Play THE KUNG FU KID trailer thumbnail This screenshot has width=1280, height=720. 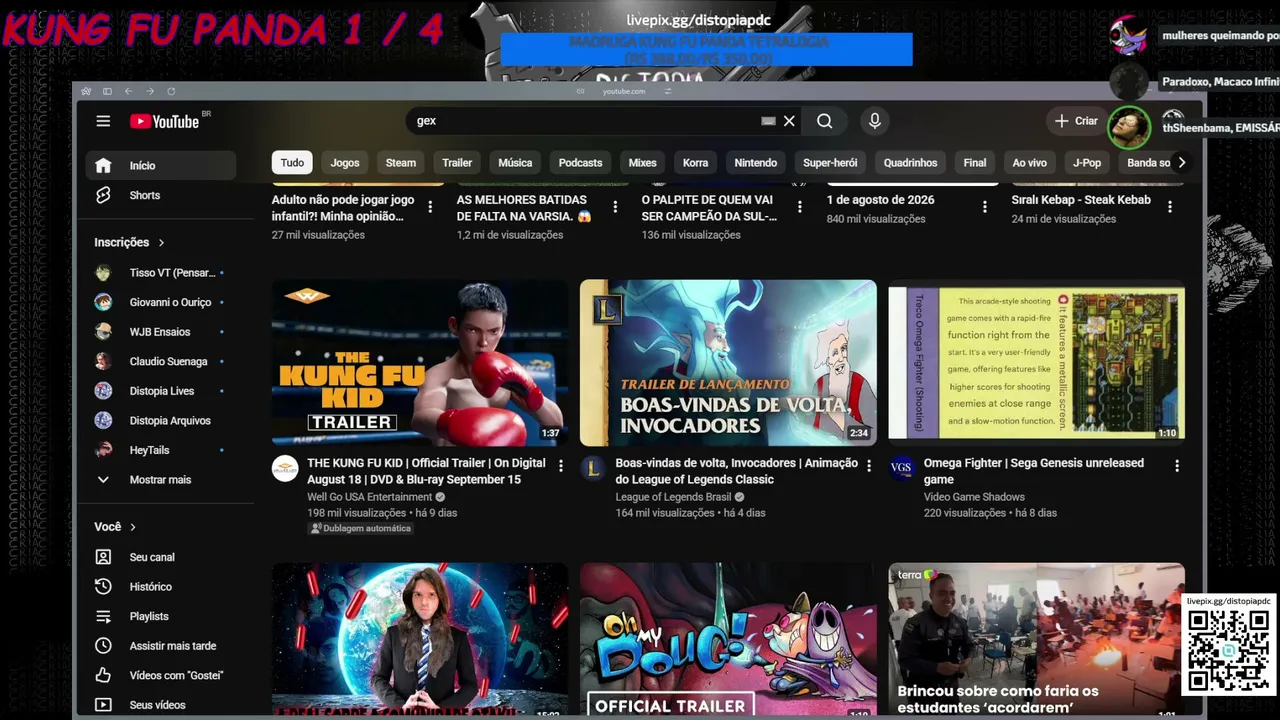pos(420,363)
